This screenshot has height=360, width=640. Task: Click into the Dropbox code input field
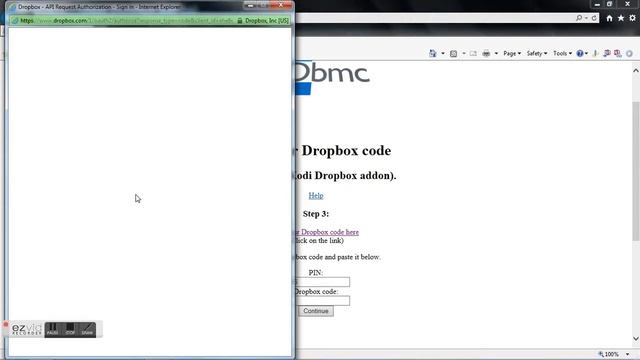322,301
